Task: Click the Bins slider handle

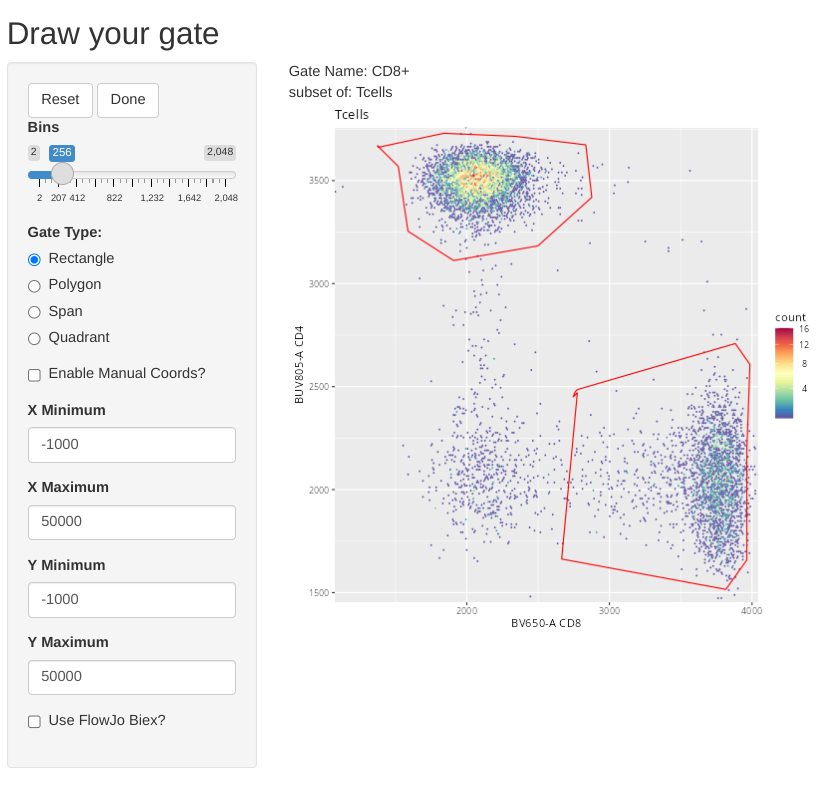Action: 62,174
